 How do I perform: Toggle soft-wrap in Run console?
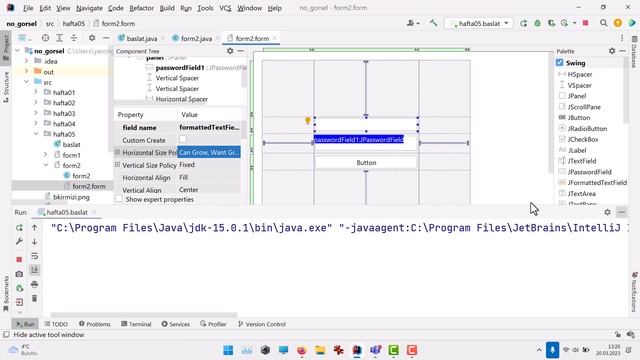pos(35,256)
